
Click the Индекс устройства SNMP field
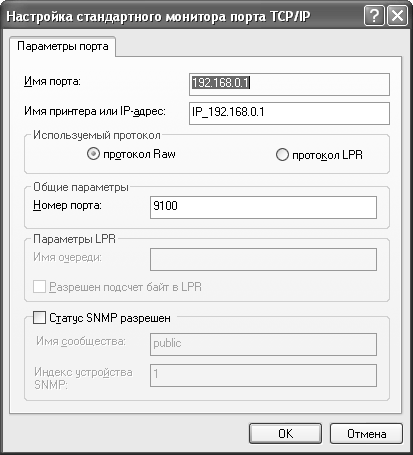(x=263, y=375)
